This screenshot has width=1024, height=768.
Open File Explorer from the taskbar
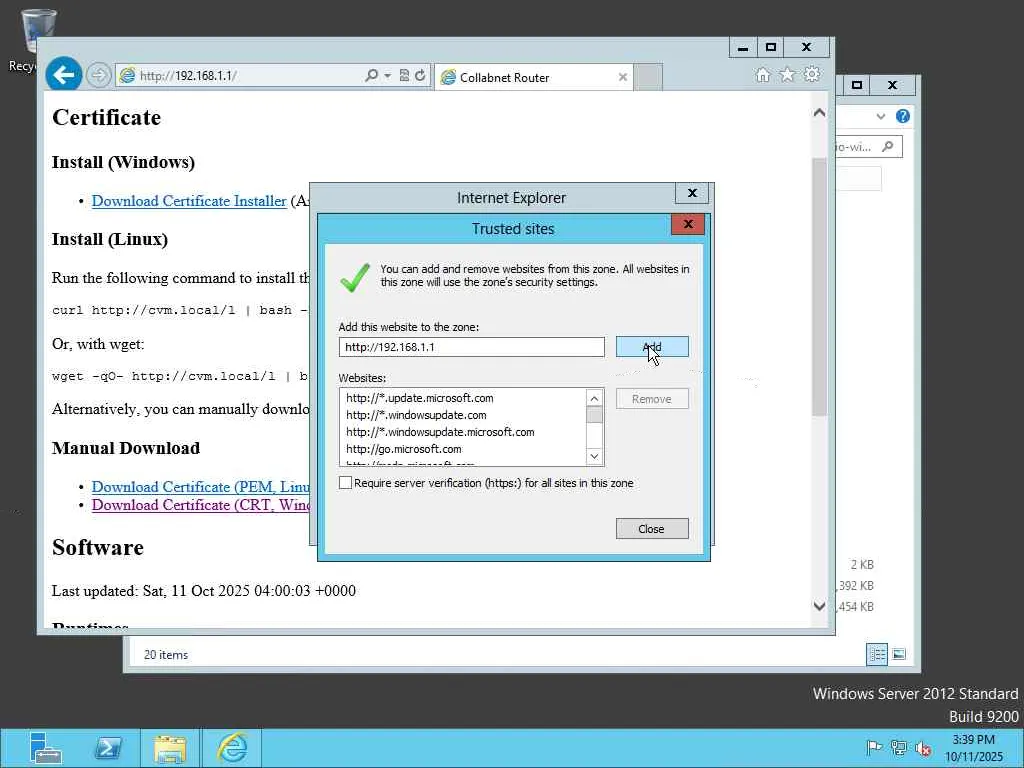pyautogui.click(x=170, y=748)
